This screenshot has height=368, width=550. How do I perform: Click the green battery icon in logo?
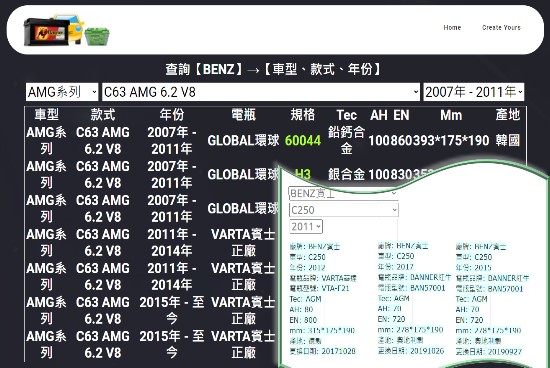click(97, 36)
